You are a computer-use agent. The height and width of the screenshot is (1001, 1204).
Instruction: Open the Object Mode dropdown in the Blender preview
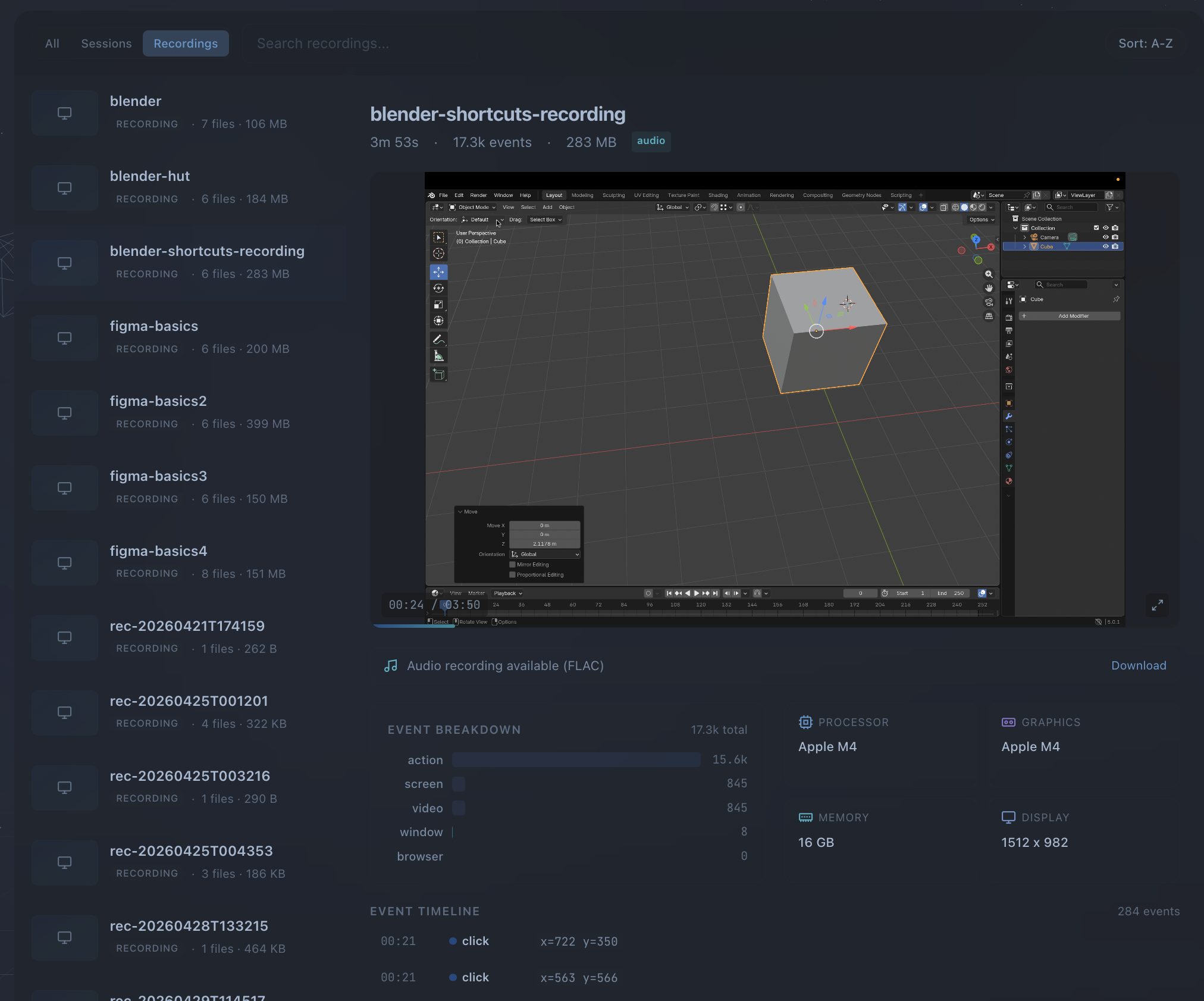(472, 208)
